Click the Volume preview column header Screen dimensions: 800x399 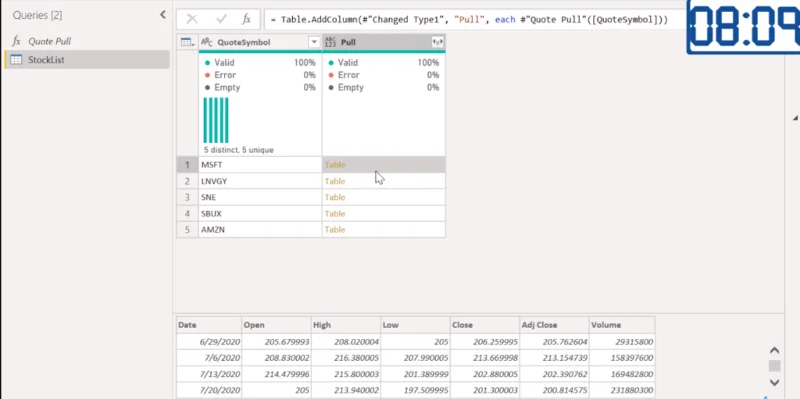pyautogui.click(x=622, y=325)
